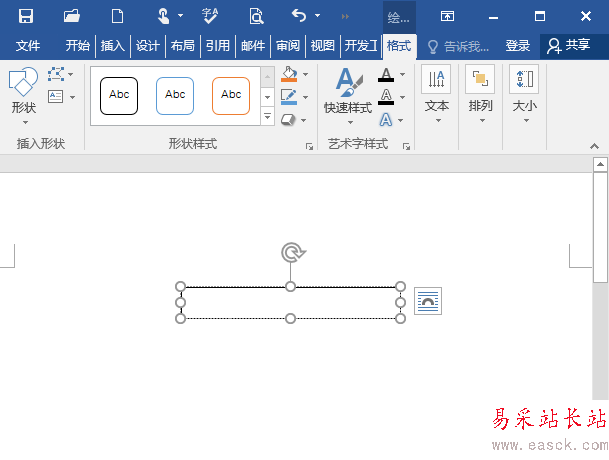Switch to the 引用 tab
This screenshot has height=460, width=609.
(x=218, y=46)
